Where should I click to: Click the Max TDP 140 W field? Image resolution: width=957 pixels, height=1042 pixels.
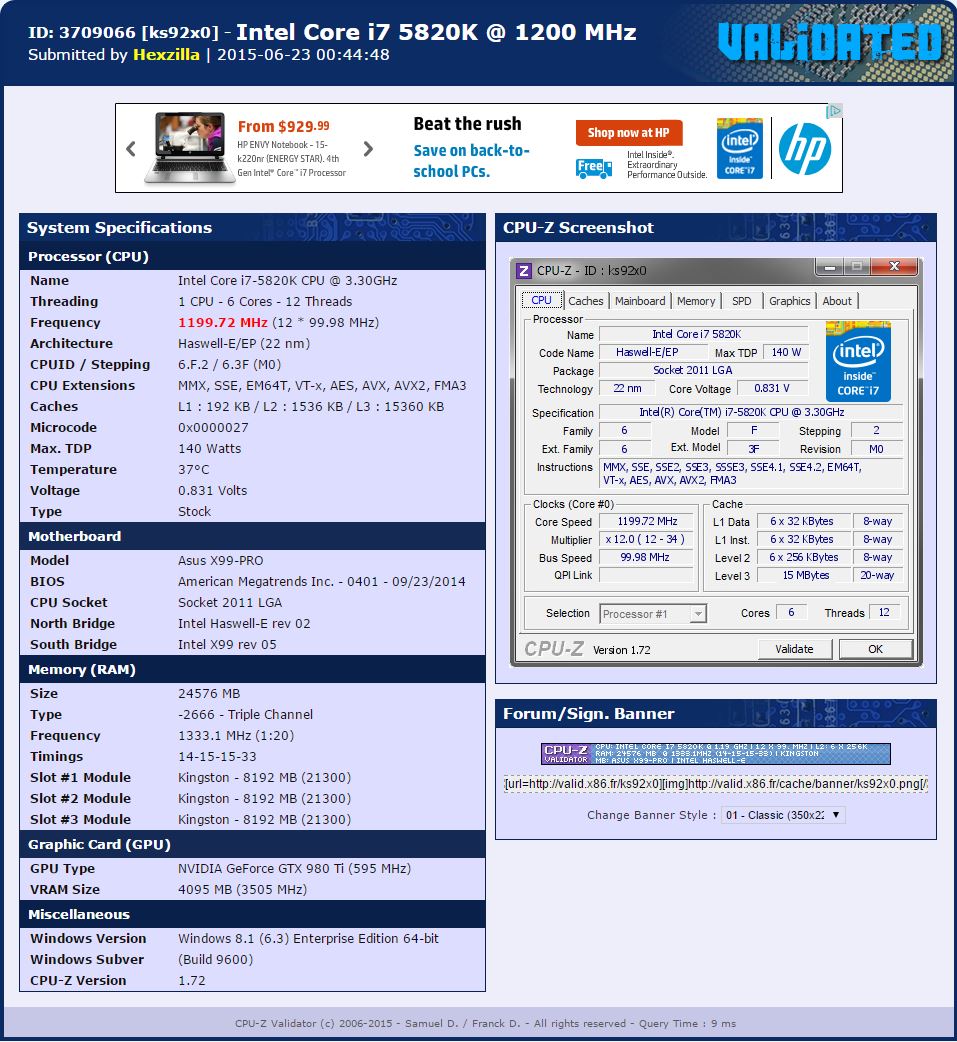(x=786, y=352)
